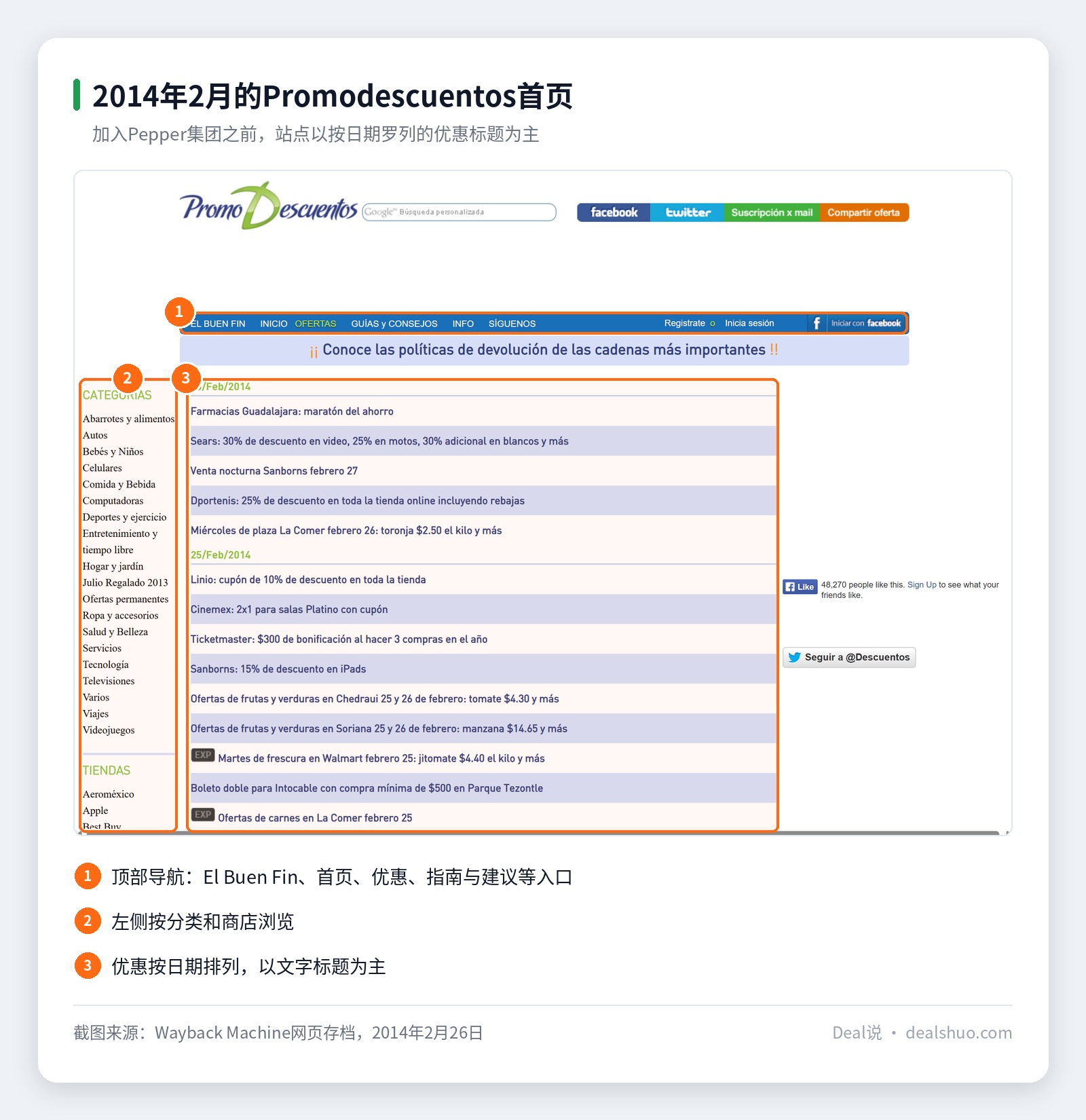The width and height of the screenshot is (1086, 1120).
Task: Browse Ropa y accesorios category
Action: pos(120,616)
